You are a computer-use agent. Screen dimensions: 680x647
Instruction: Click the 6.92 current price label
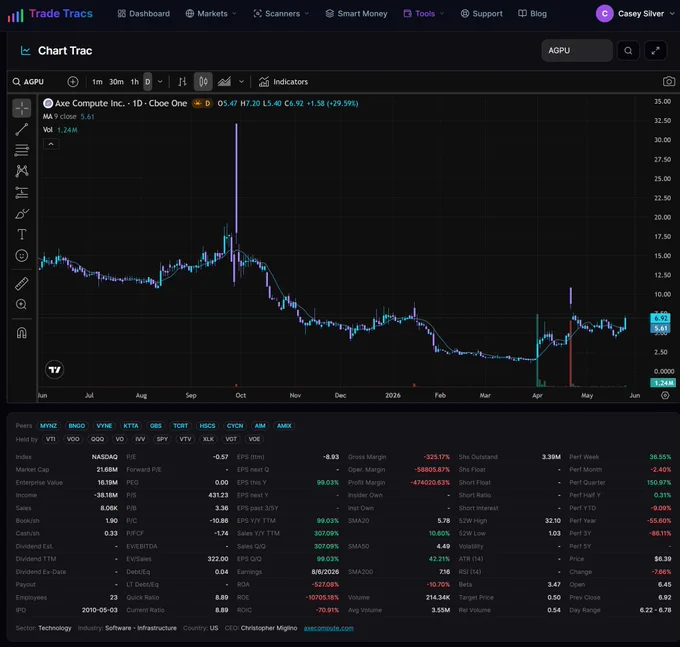point(660,318)
